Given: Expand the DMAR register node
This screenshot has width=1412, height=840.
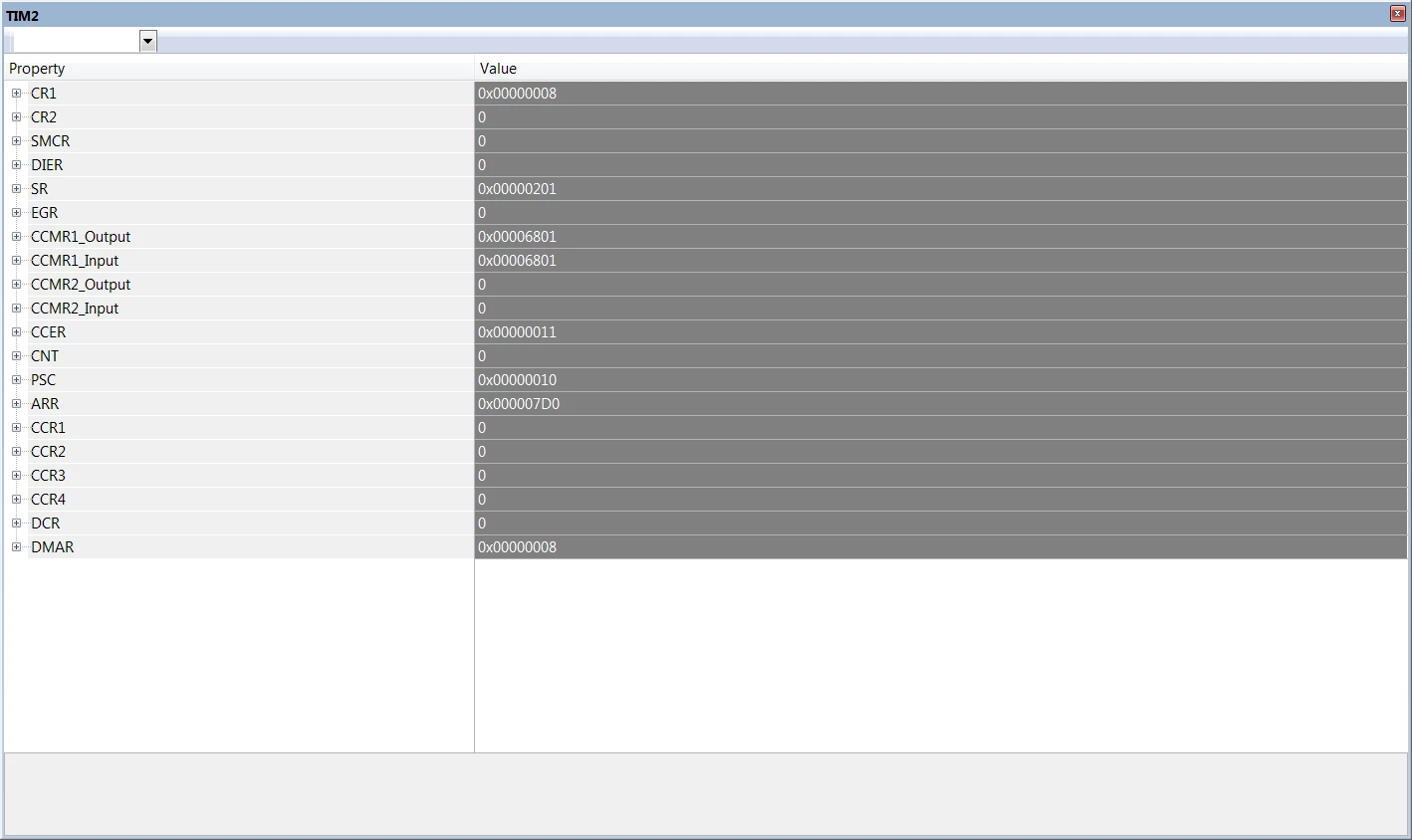Looking at the screenshot, I should 16,547.
